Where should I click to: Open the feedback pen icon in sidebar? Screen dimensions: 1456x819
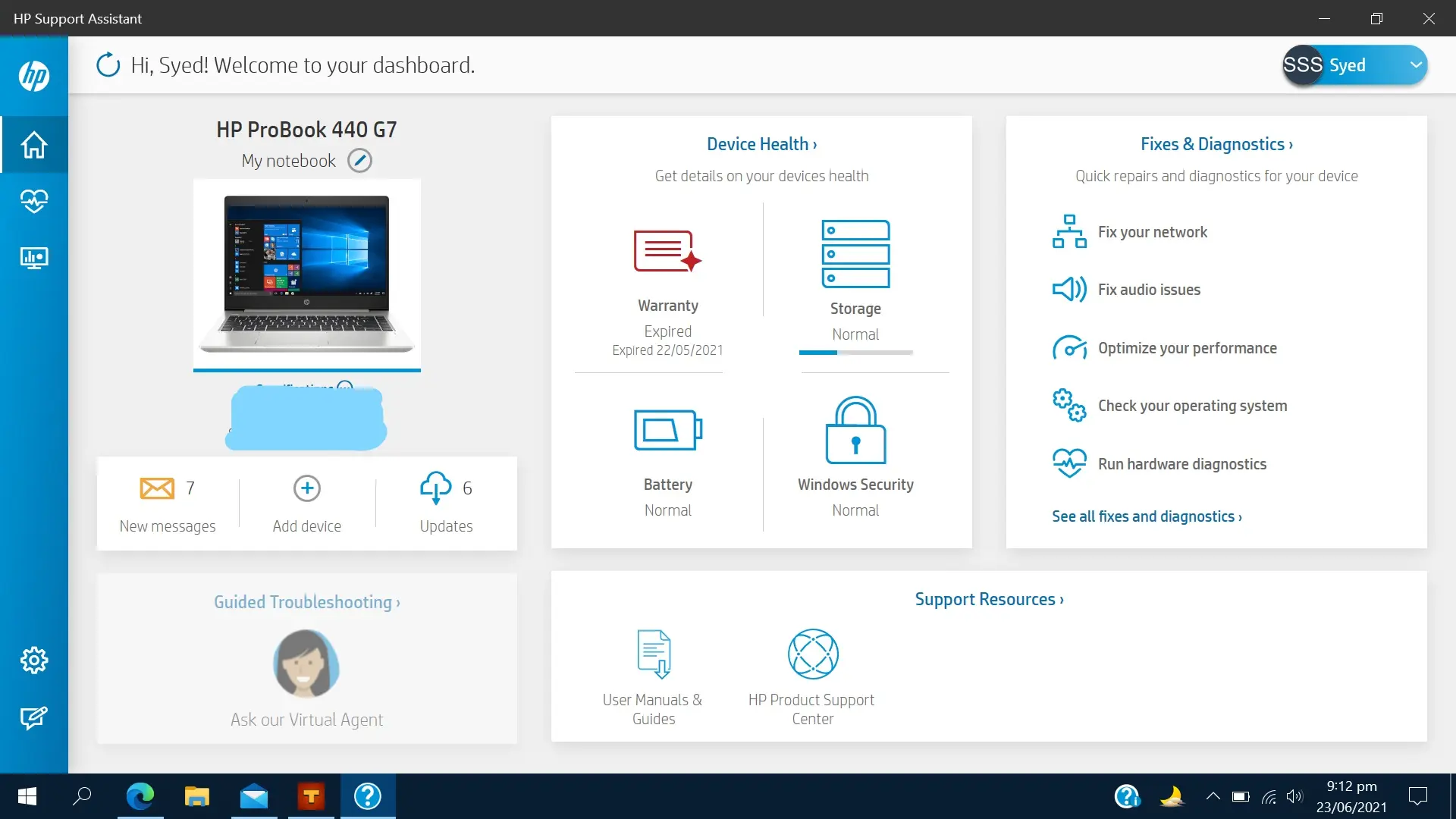click(34, 718)
